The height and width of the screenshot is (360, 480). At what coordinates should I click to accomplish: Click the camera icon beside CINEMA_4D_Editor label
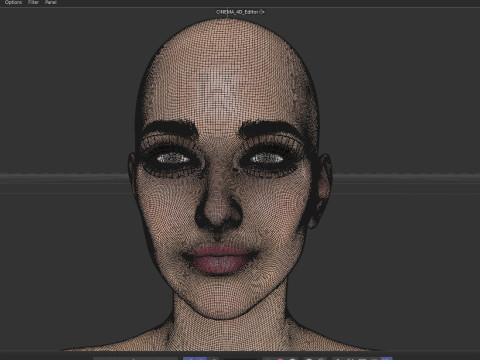tap(262, 12)
